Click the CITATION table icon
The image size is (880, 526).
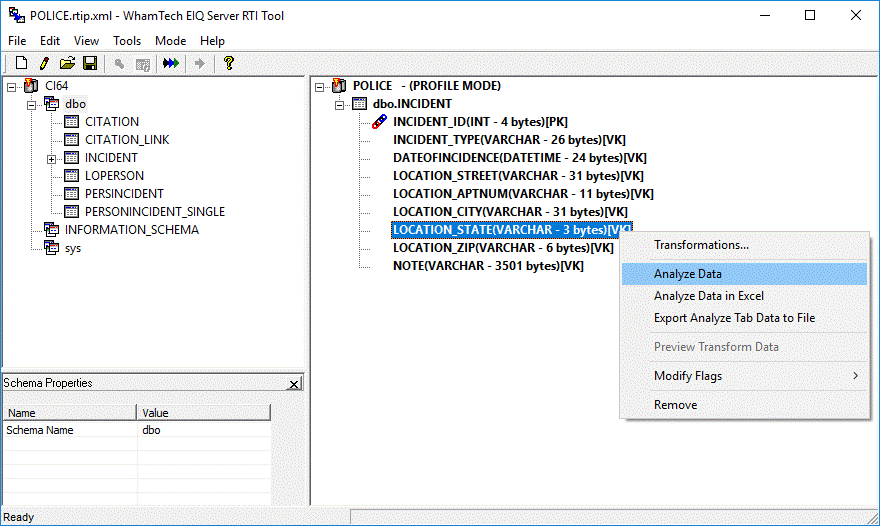(x=72, y=122)
